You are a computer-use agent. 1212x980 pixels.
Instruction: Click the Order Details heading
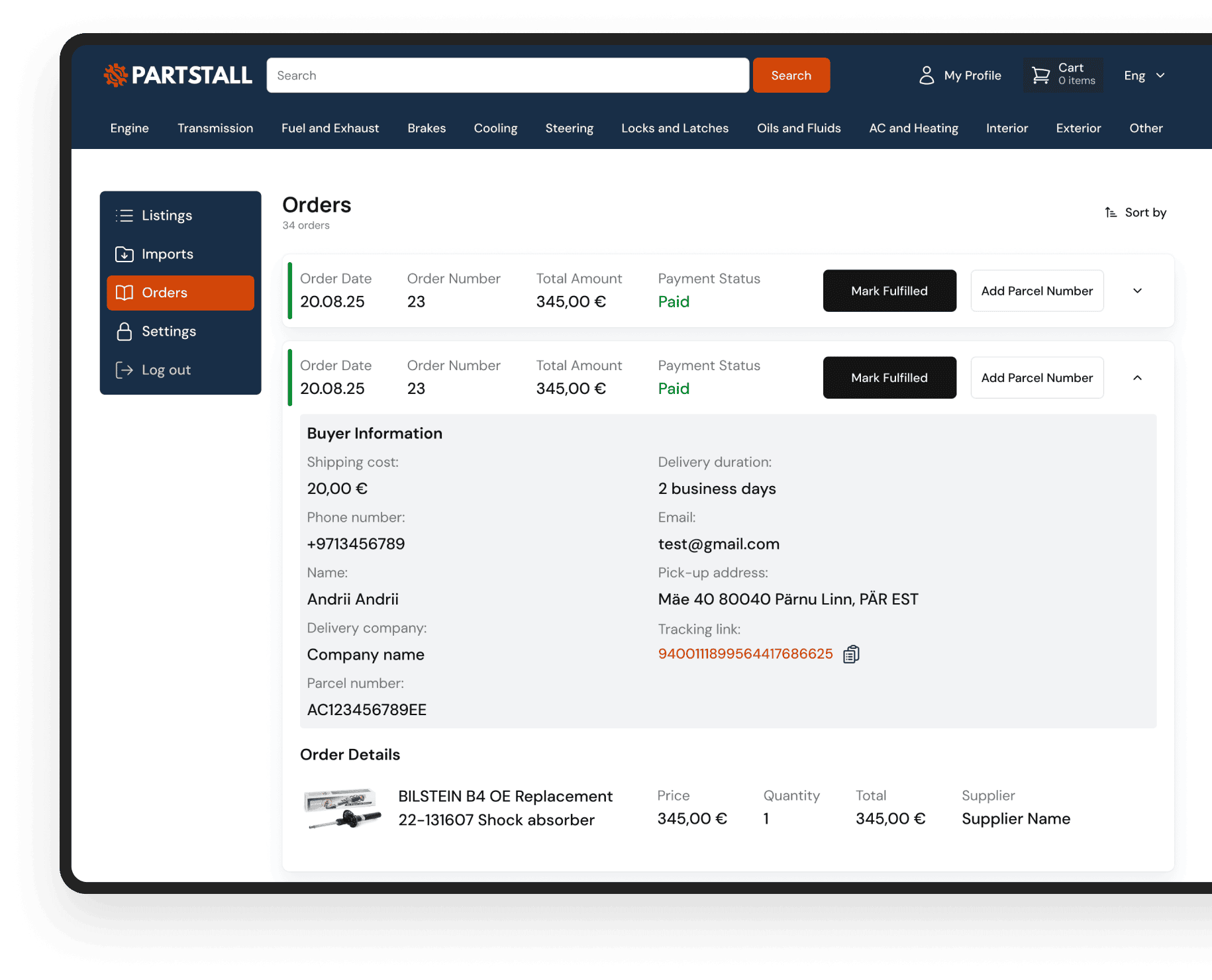pos(350,755)
